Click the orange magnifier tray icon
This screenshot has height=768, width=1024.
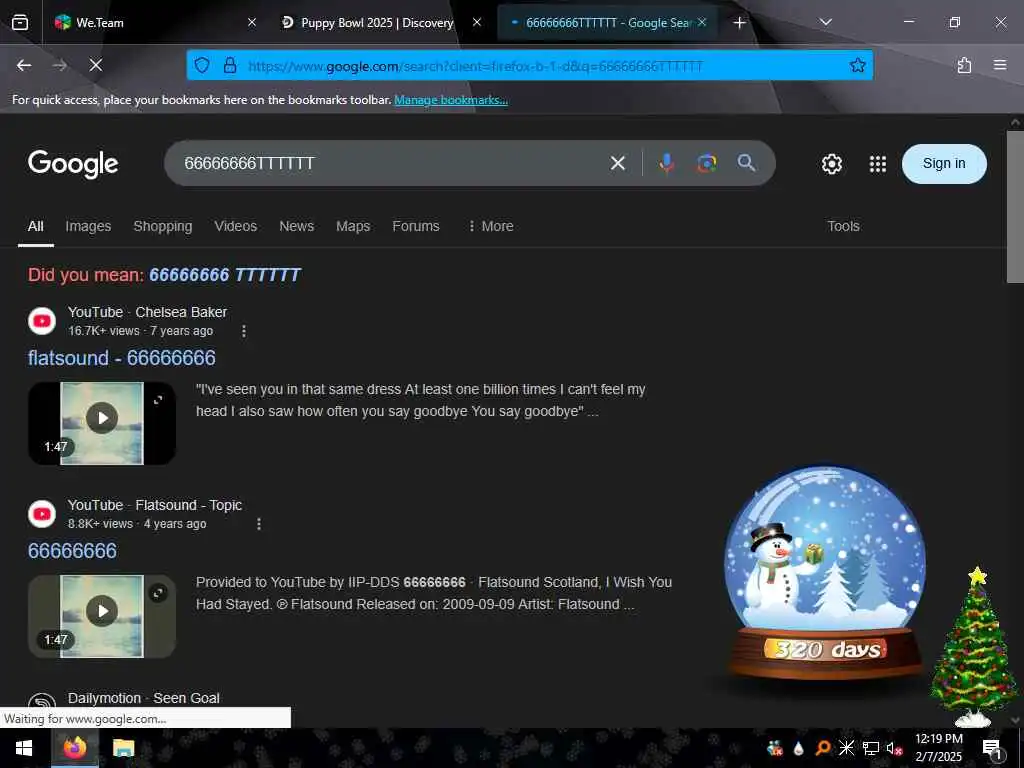click(x=823, y=748)
